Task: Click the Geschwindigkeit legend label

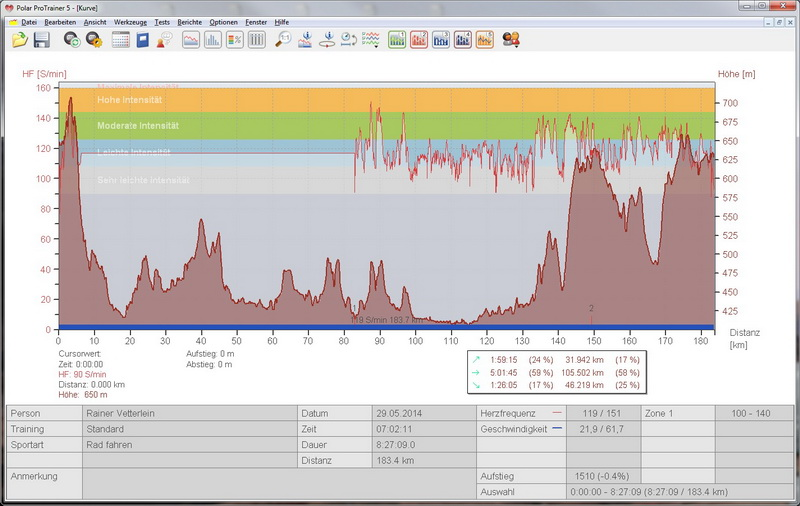Action: click(x=515, y=428)
